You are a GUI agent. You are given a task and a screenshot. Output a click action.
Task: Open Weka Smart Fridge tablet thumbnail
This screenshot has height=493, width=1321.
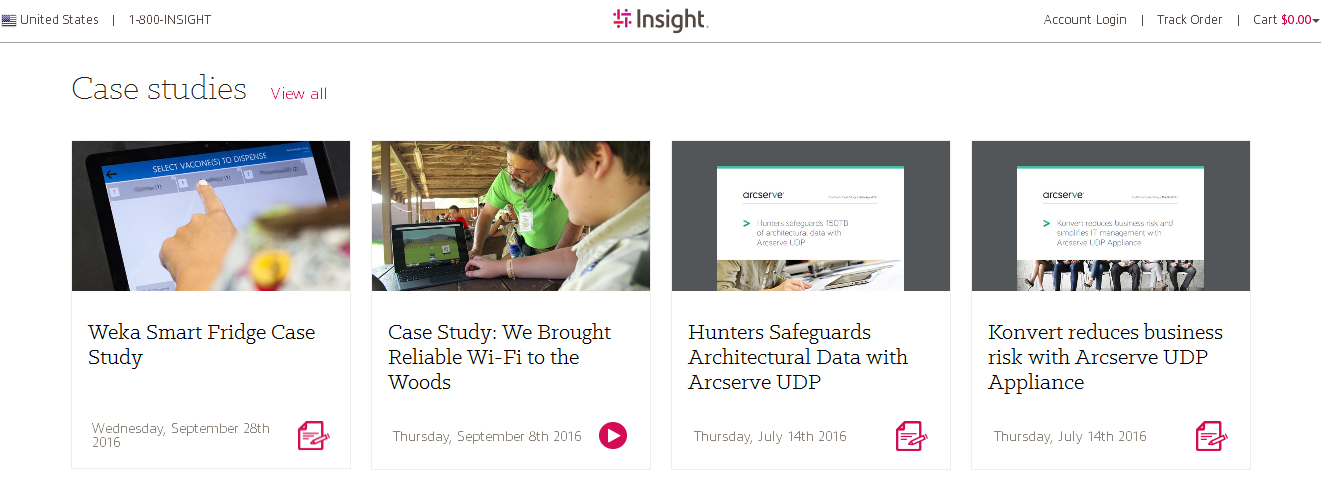pos(211,216)
